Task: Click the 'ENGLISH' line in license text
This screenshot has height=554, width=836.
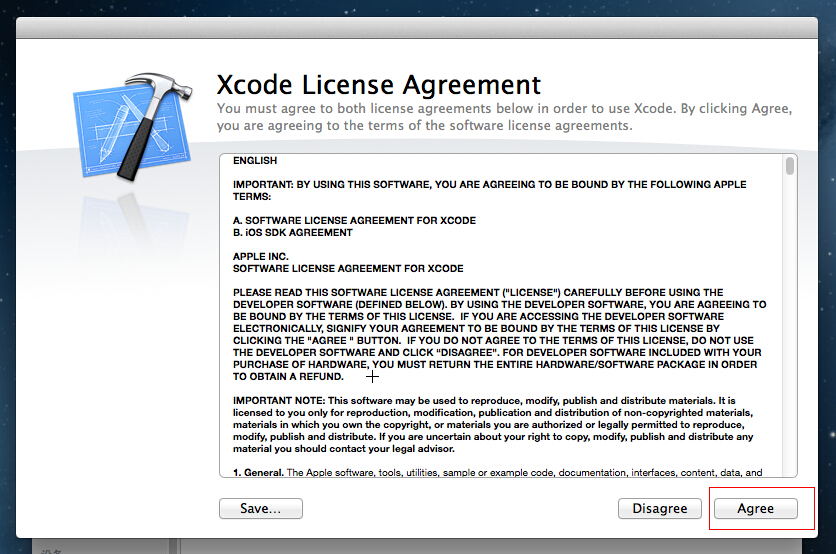Action: (255, 160)
